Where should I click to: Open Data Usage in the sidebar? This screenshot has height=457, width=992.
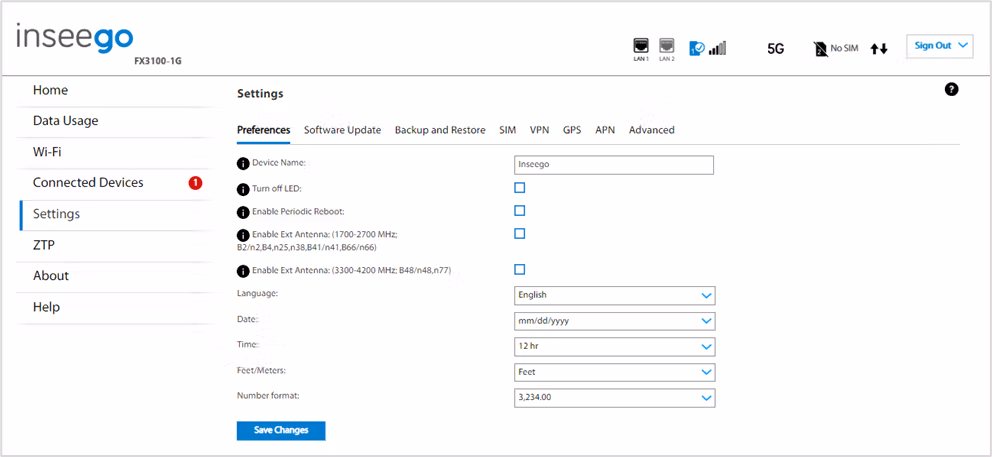point(112,121)
